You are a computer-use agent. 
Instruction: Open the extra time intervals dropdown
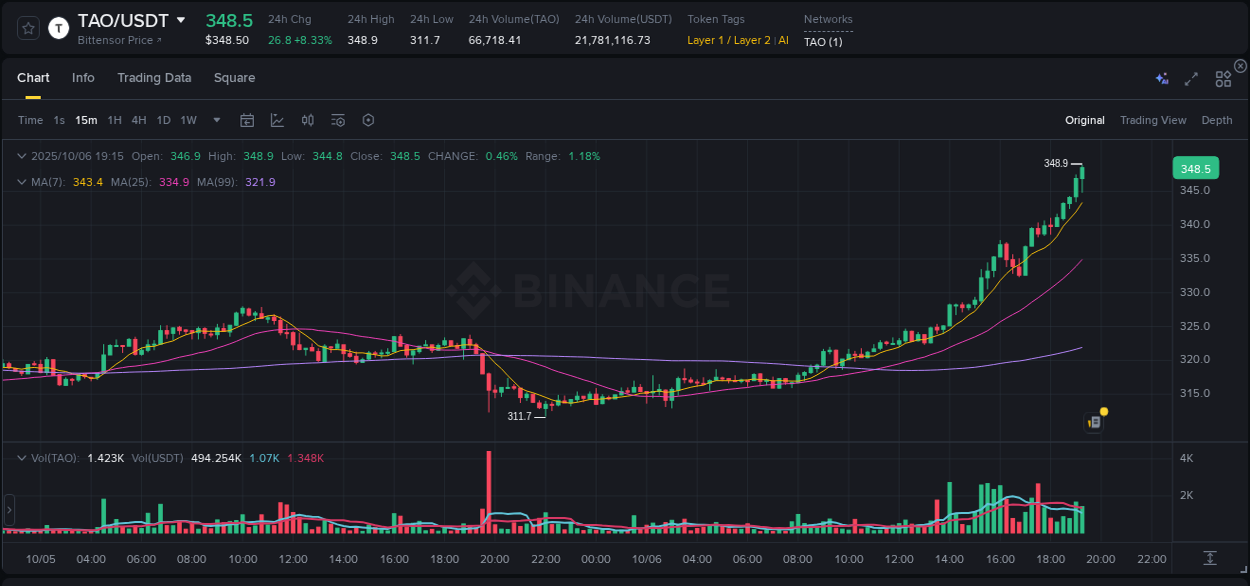pos(215,120)
